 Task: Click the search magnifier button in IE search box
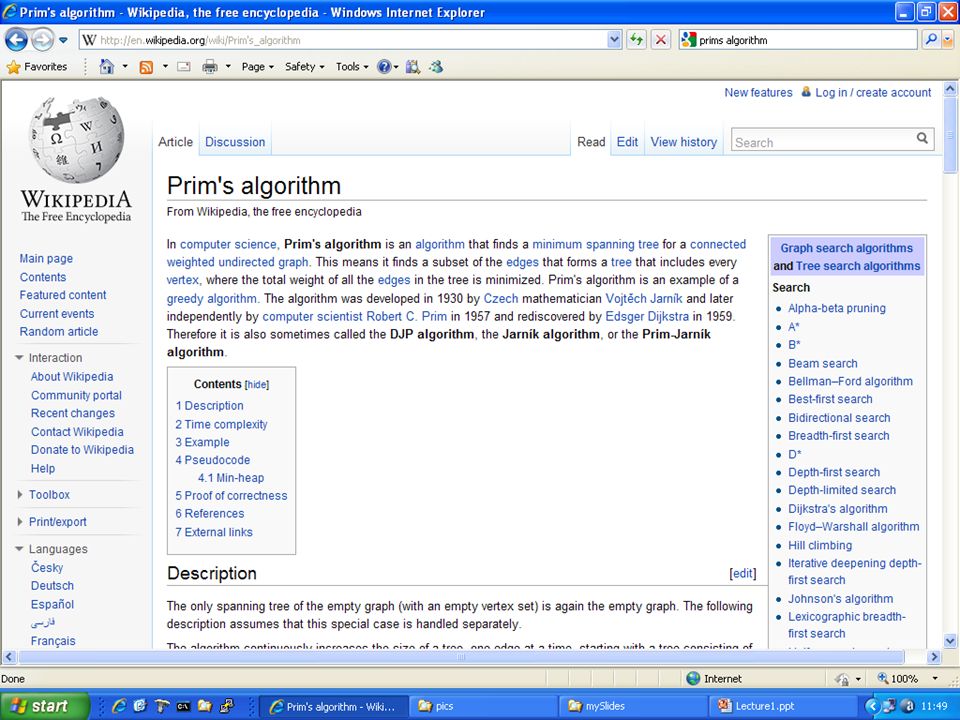click(931, 40)
